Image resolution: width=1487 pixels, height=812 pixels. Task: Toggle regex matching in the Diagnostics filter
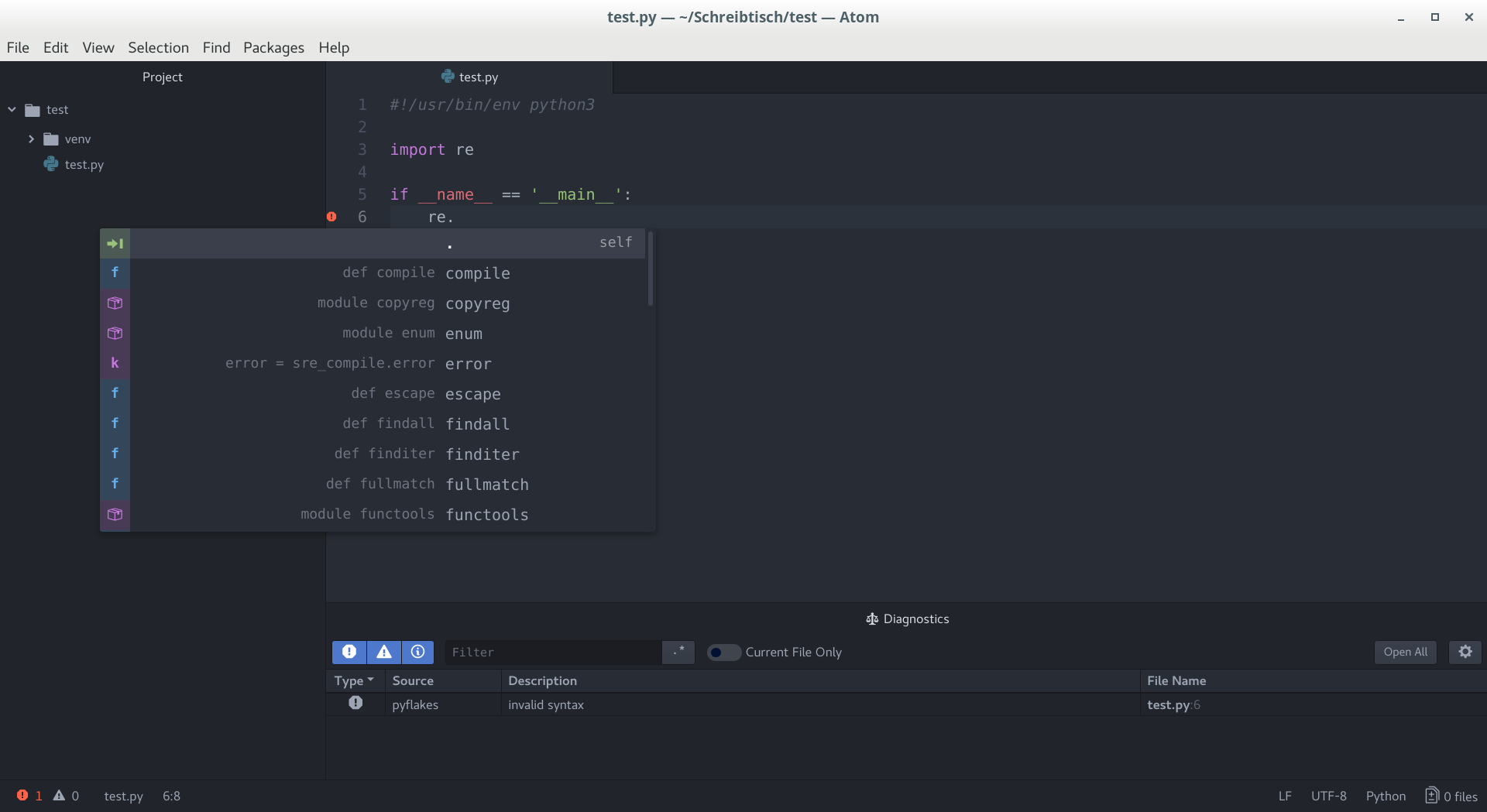pyautogui.click(x=678, y=653)
